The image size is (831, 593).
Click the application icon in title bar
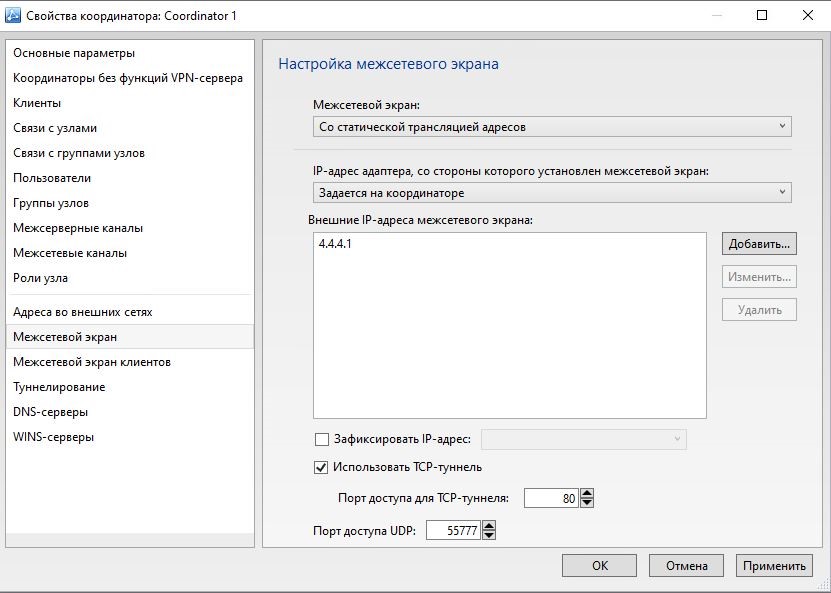coord(14,15)
